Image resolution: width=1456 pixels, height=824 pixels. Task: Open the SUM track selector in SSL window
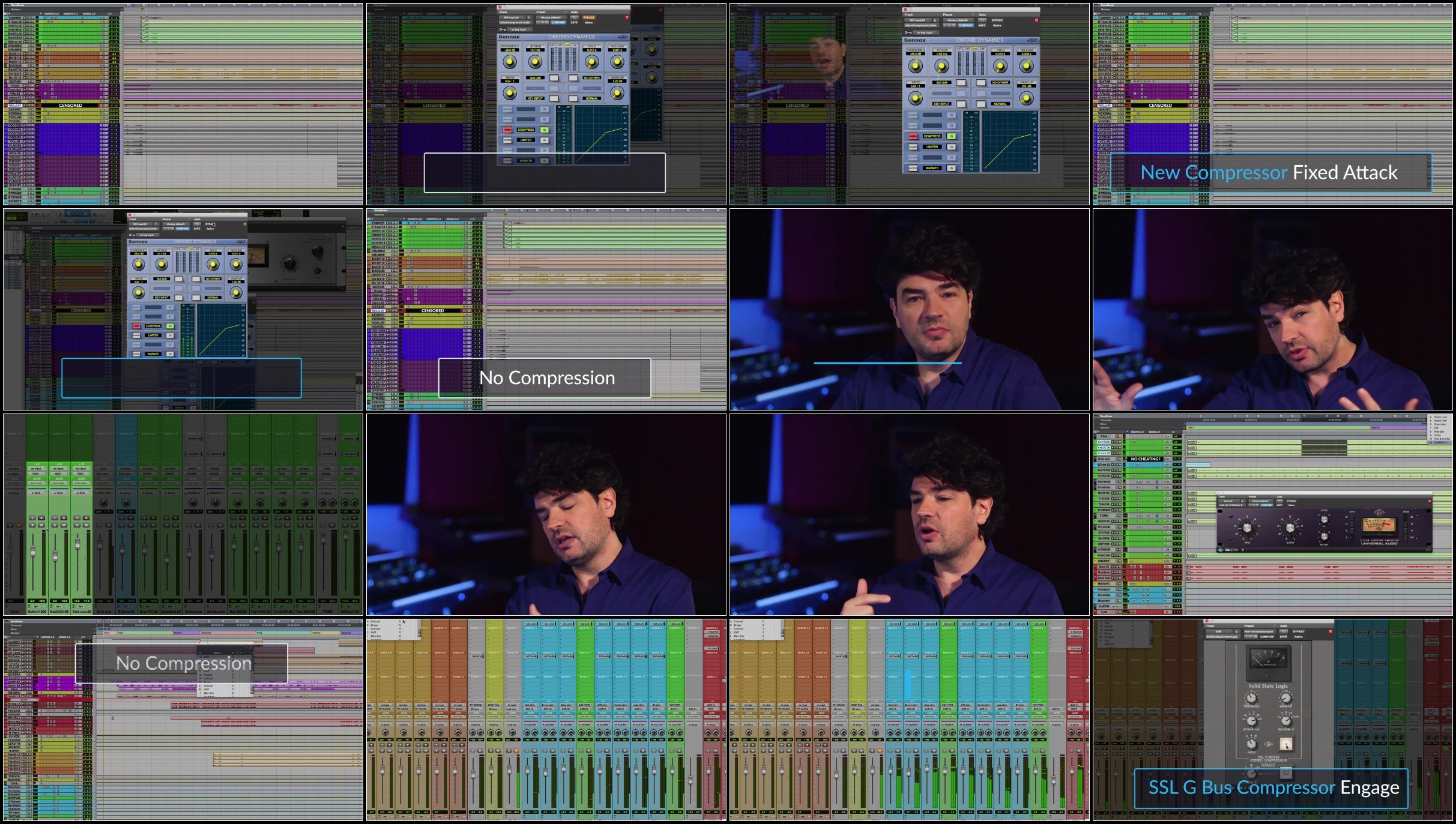pos(1219,631)
